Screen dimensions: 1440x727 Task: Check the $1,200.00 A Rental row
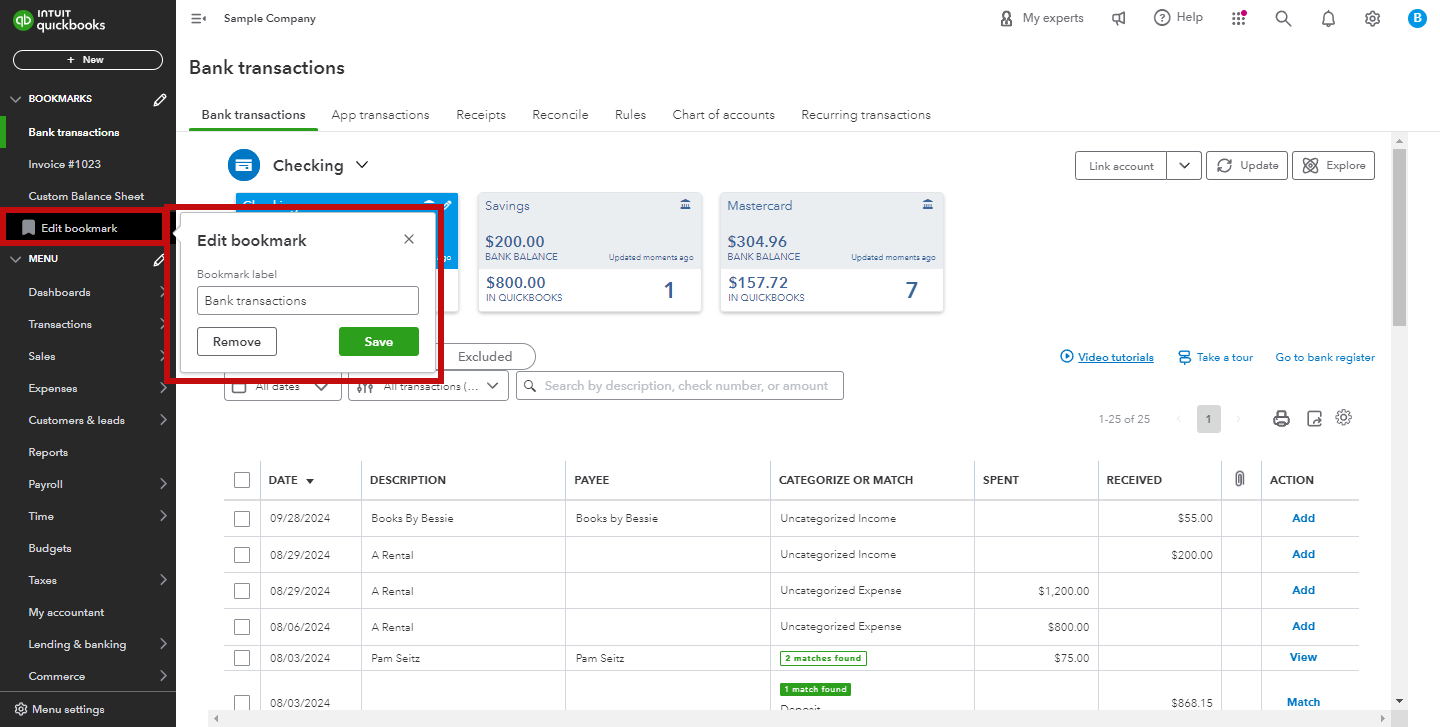(242, 590)
